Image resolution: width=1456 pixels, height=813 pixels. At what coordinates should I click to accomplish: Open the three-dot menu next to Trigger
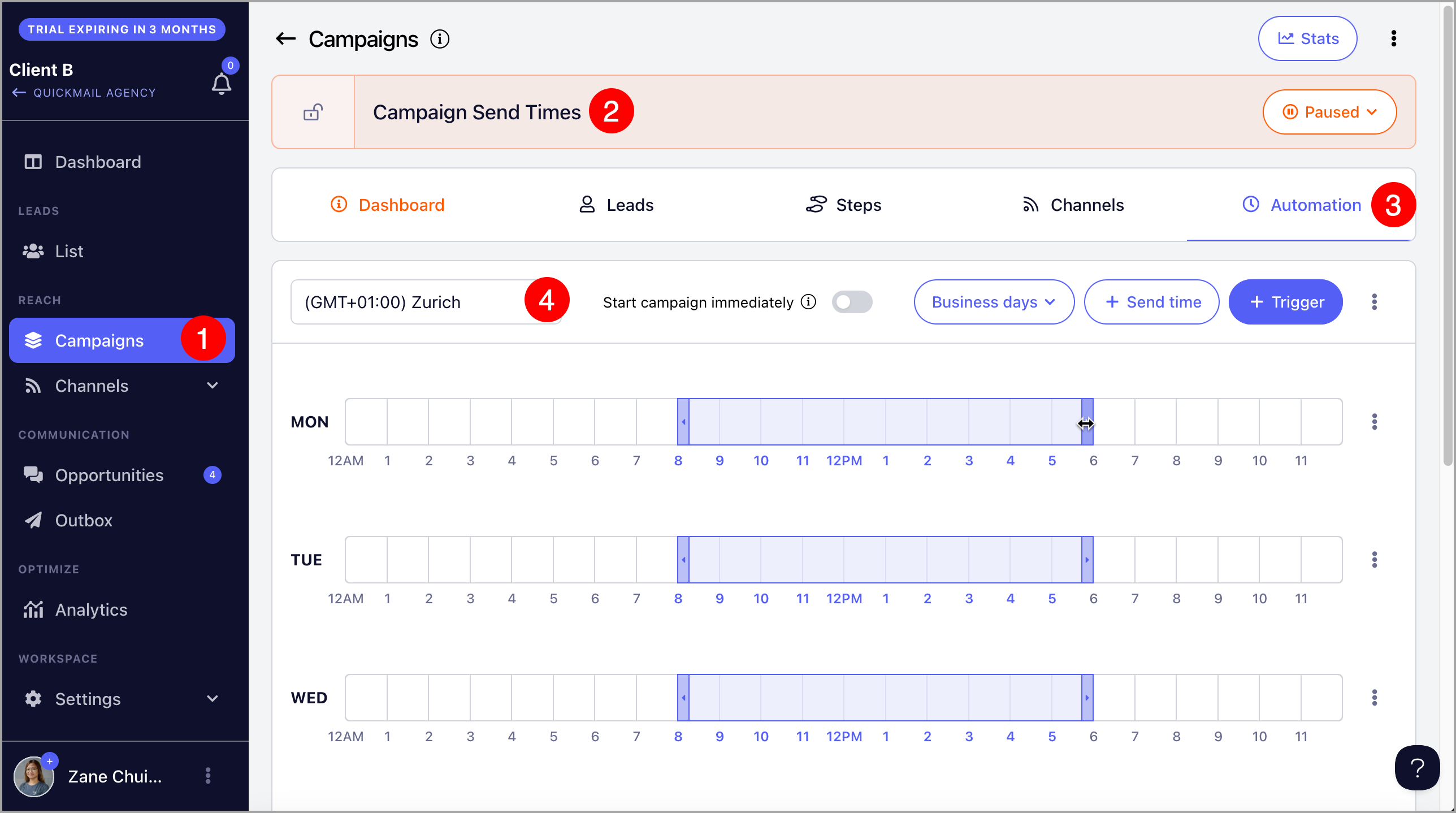tap(1375, 302)
